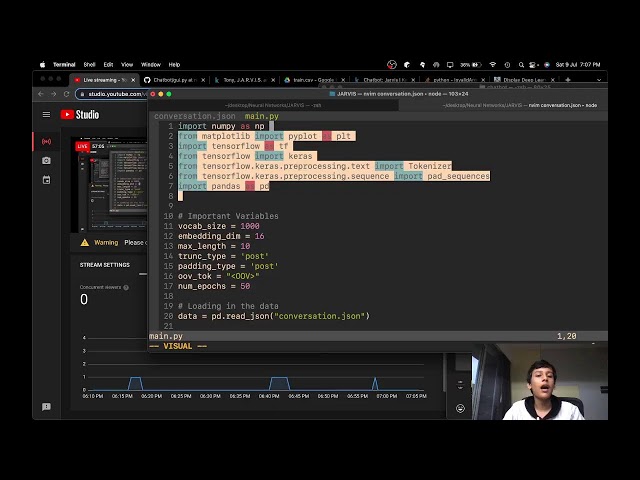Viewport: 640px width, 480px height.
Task: Reload the page with the browser refresh icon
Action: tap(66, 94)
